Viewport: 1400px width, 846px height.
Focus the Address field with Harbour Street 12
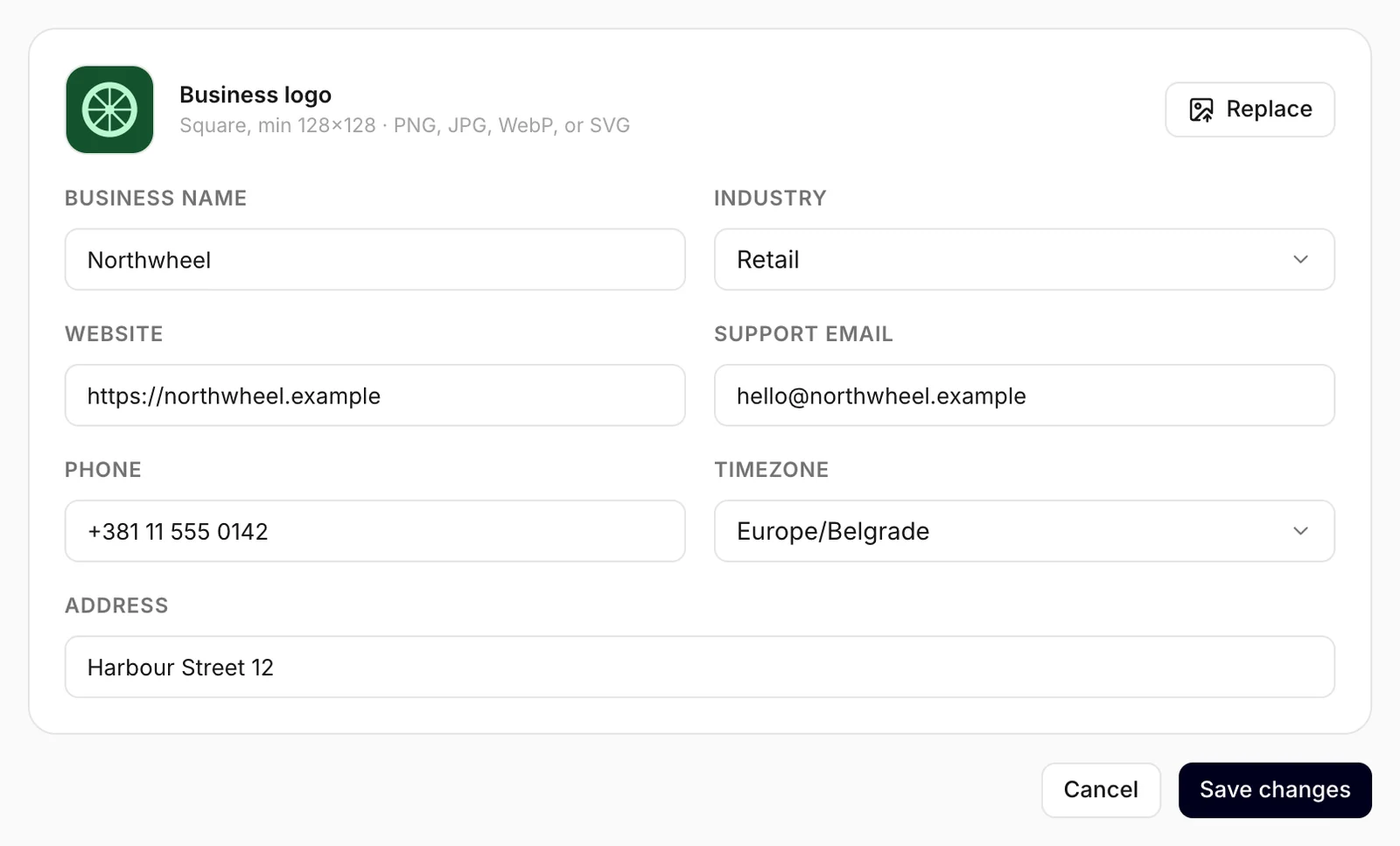699,667
